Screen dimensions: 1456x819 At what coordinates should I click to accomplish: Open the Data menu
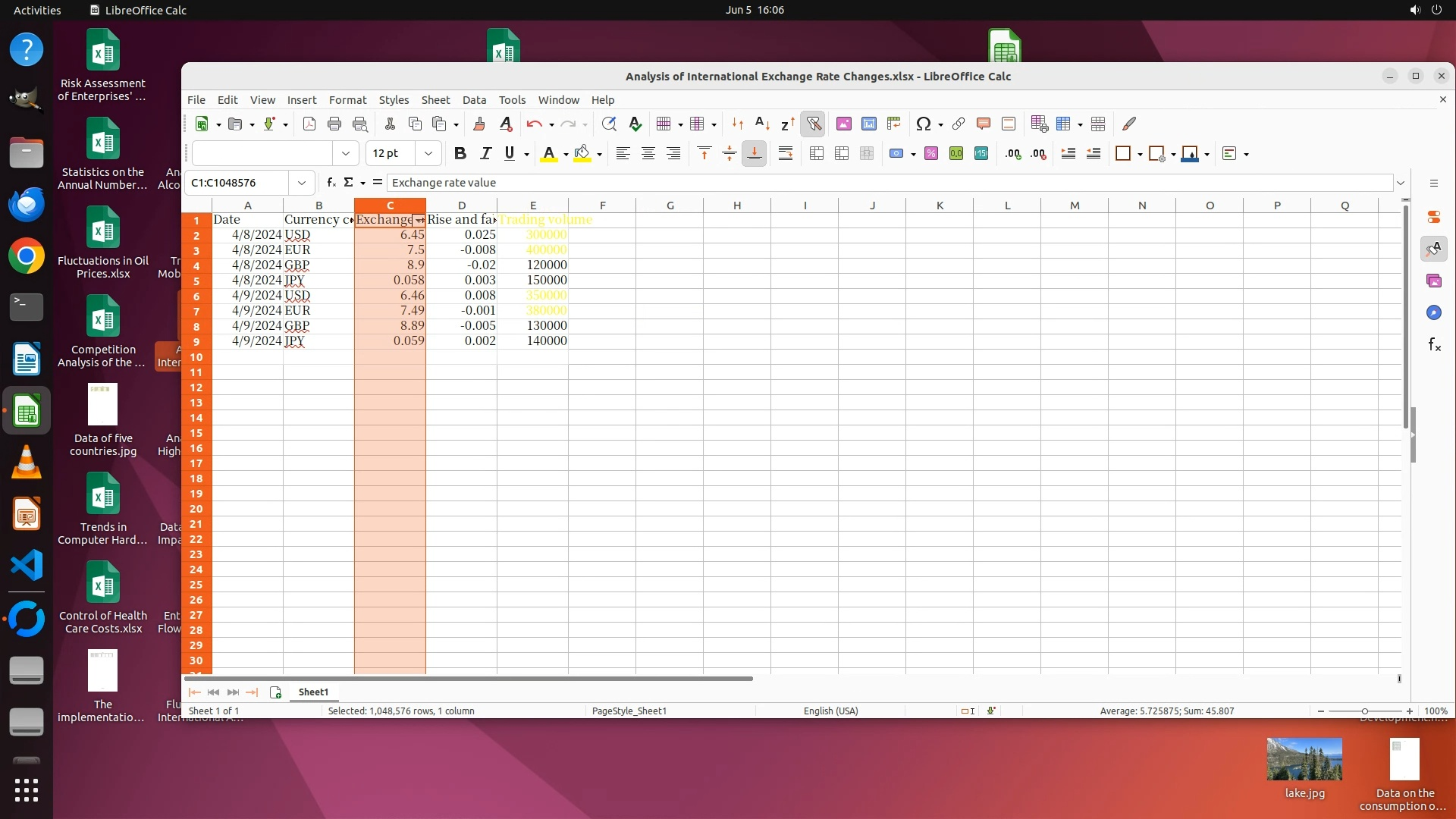474,100
